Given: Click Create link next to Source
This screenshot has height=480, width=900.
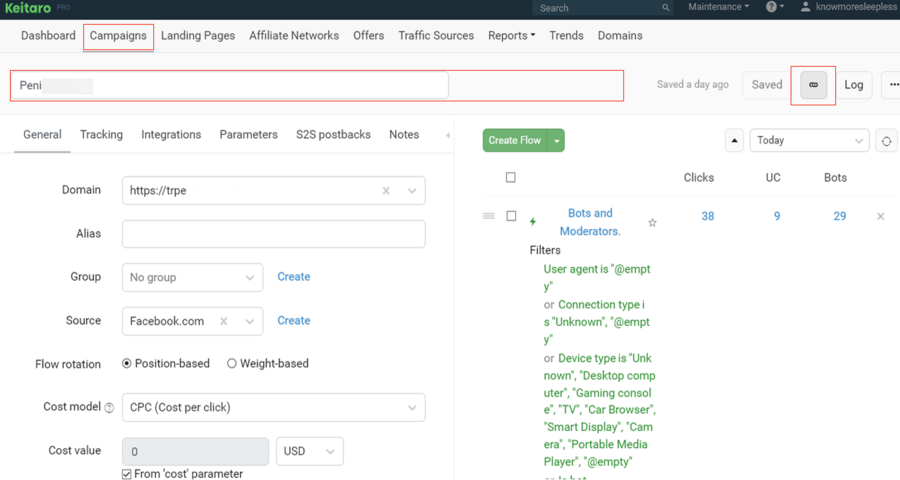Looking at the screenshot, I should [x=294, y=320].
